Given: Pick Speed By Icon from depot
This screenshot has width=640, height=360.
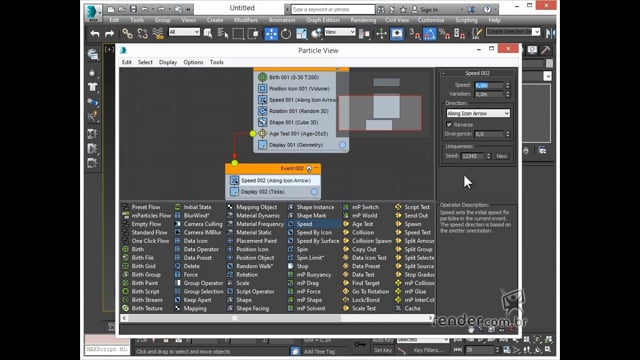Looking at the screenshot, I should tap(314, 232).
